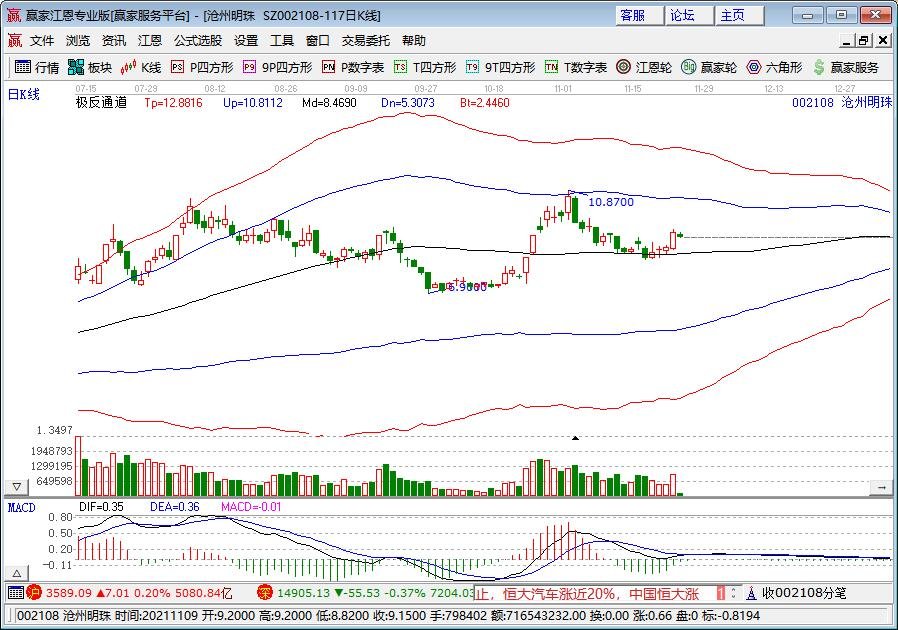Click the Shanghai index value 3589.09
Screen dimensions: 898x630
pyautogui.click(x=68, y=593)
